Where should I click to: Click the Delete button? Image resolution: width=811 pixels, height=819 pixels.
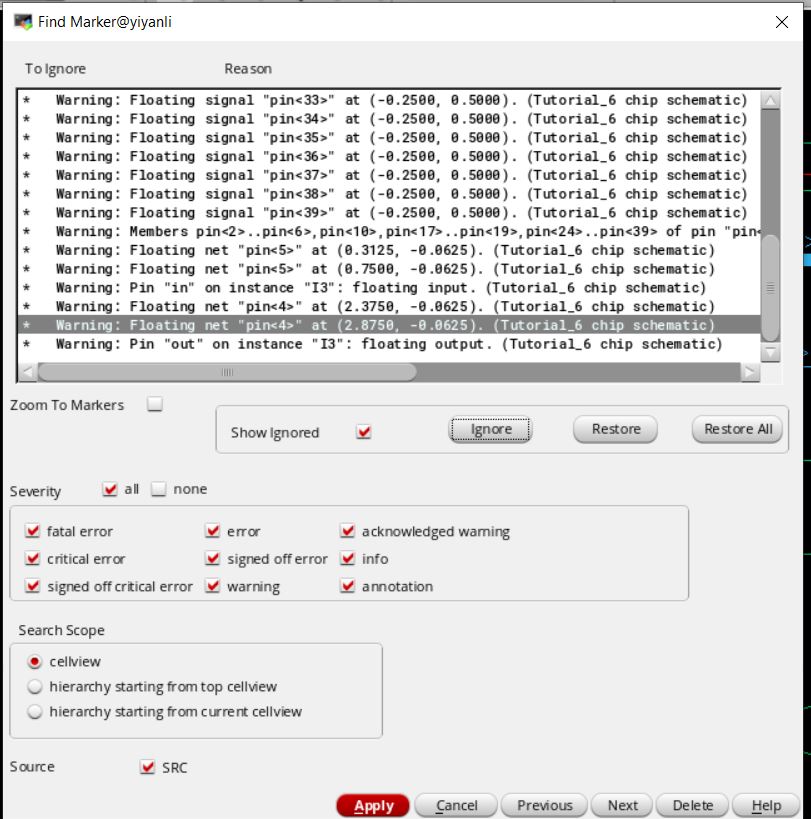tap(692, 805)
